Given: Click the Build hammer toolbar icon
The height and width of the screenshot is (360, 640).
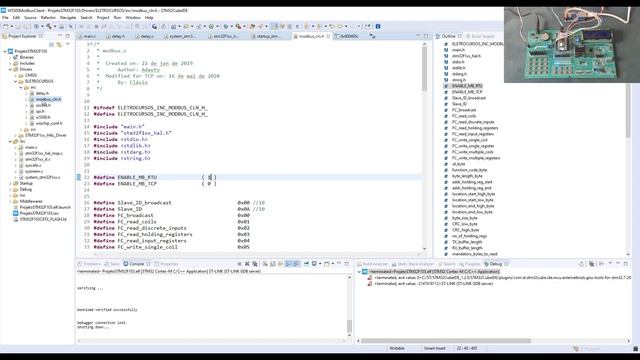Looking at the screenshot, I should point(49,27).
